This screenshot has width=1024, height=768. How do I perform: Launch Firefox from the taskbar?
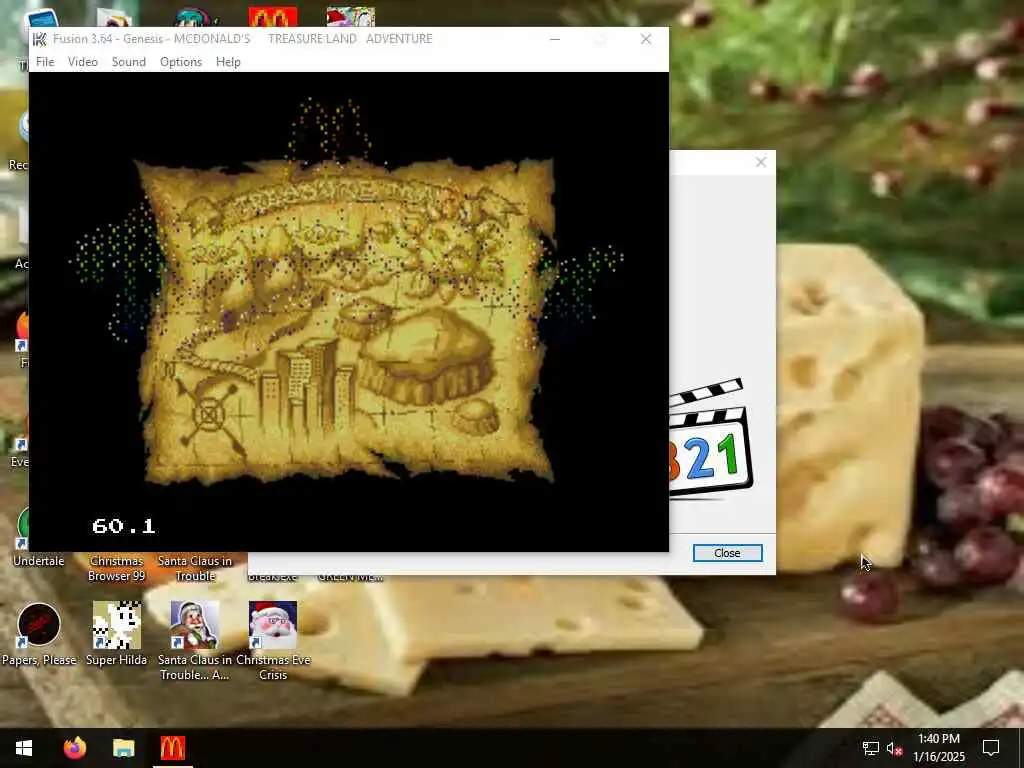click(74, 748)
